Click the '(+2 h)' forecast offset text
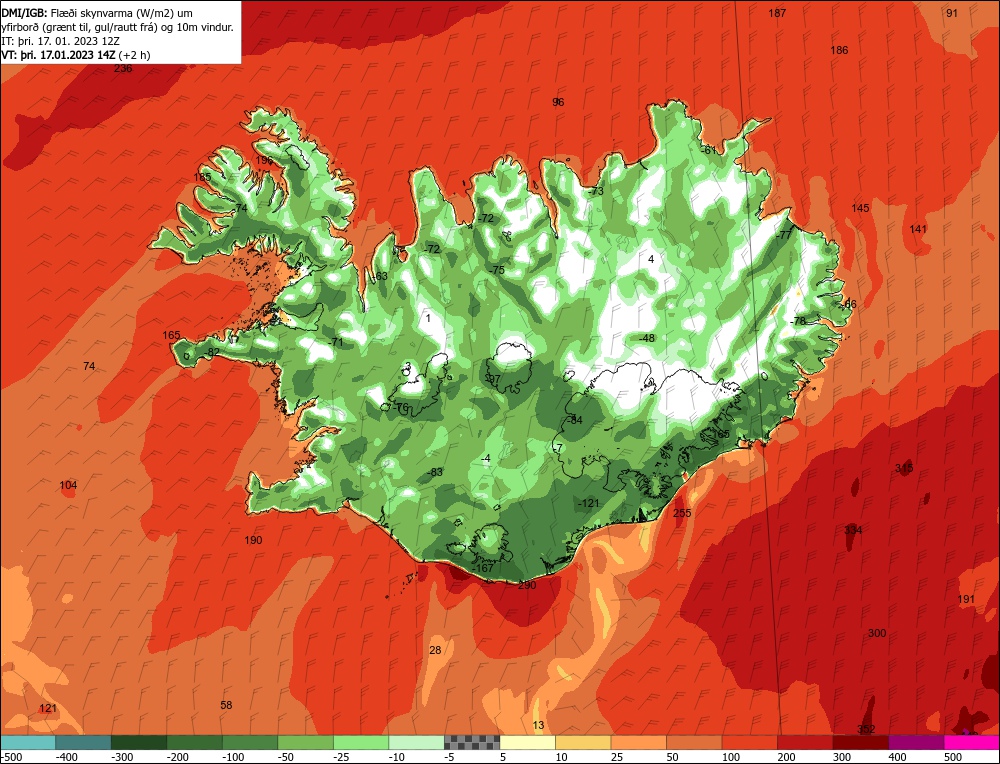 (x=134, y=55)
